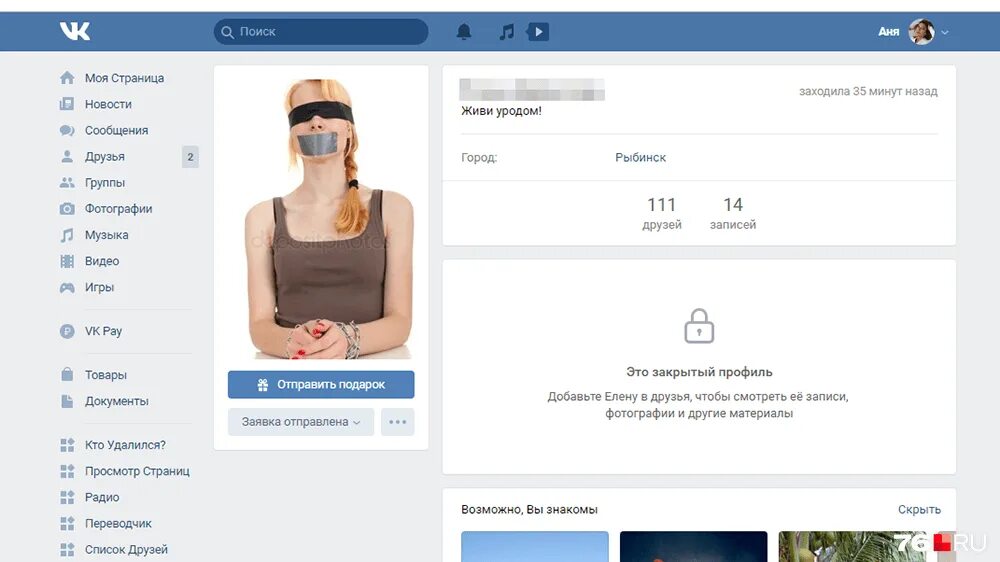Click the gamepad icon beside Игры
This screenshot has width=1000, height=562.
(67, 287)
